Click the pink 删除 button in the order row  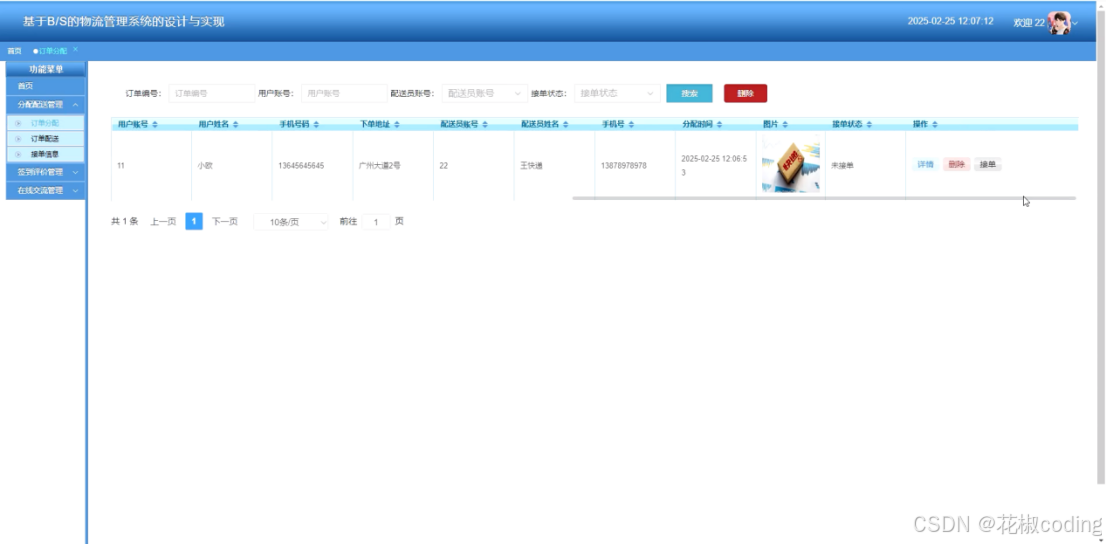click(956, 164)
